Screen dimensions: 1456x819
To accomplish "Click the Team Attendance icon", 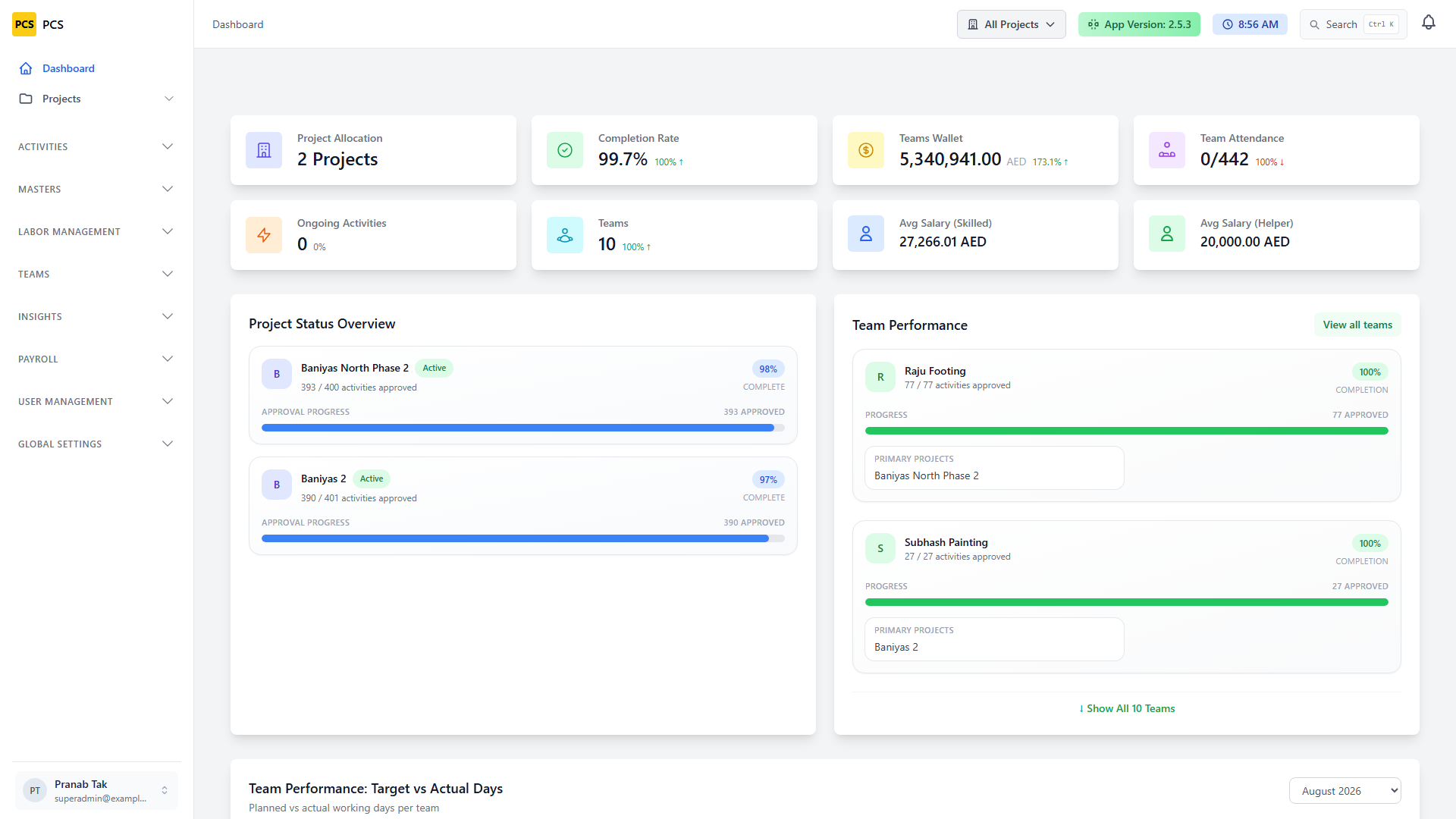I will 1167,150.
